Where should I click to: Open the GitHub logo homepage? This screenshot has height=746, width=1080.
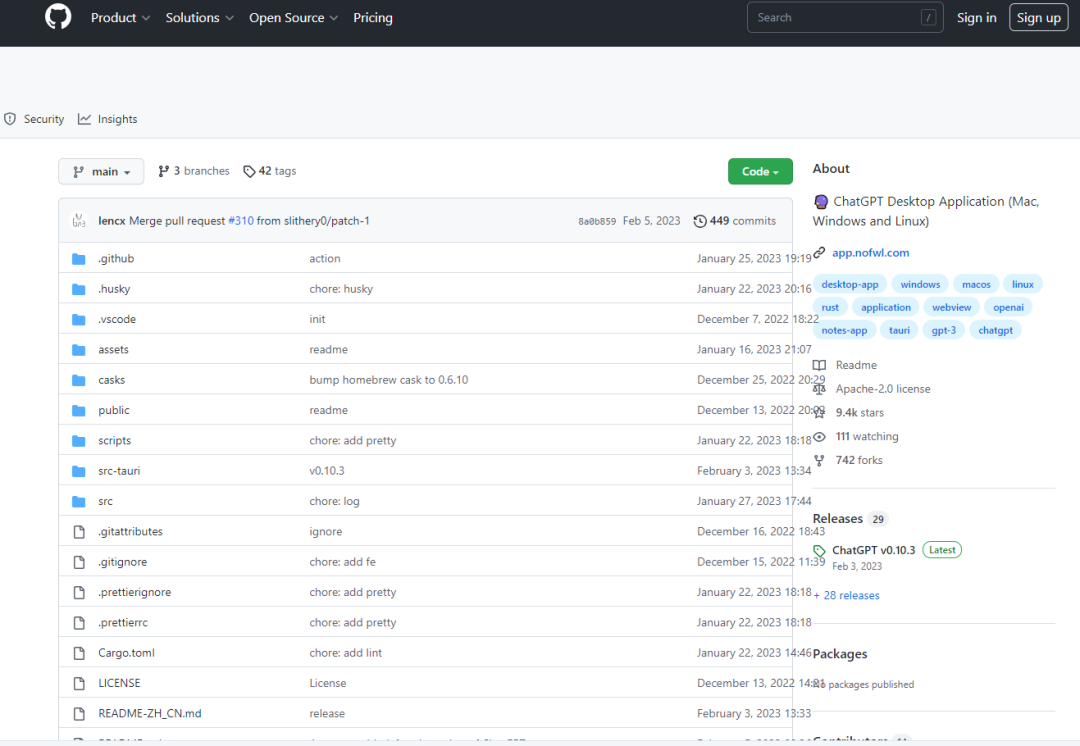point(58,17)
